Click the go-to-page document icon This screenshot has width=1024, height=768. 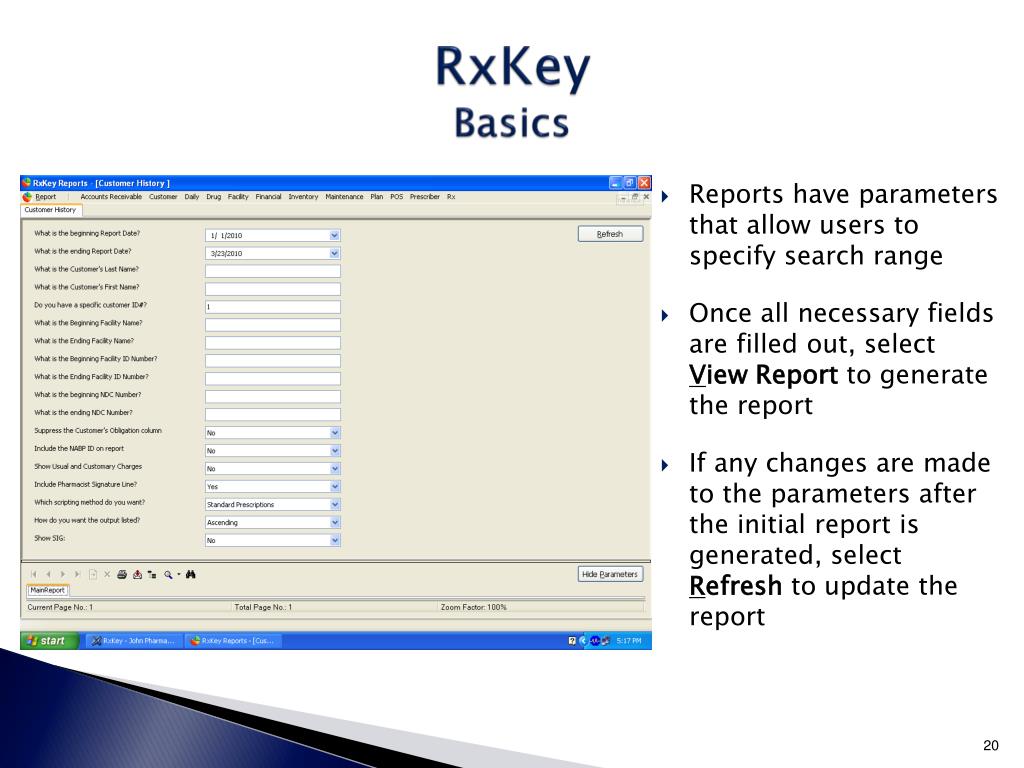tap(93, 575)
